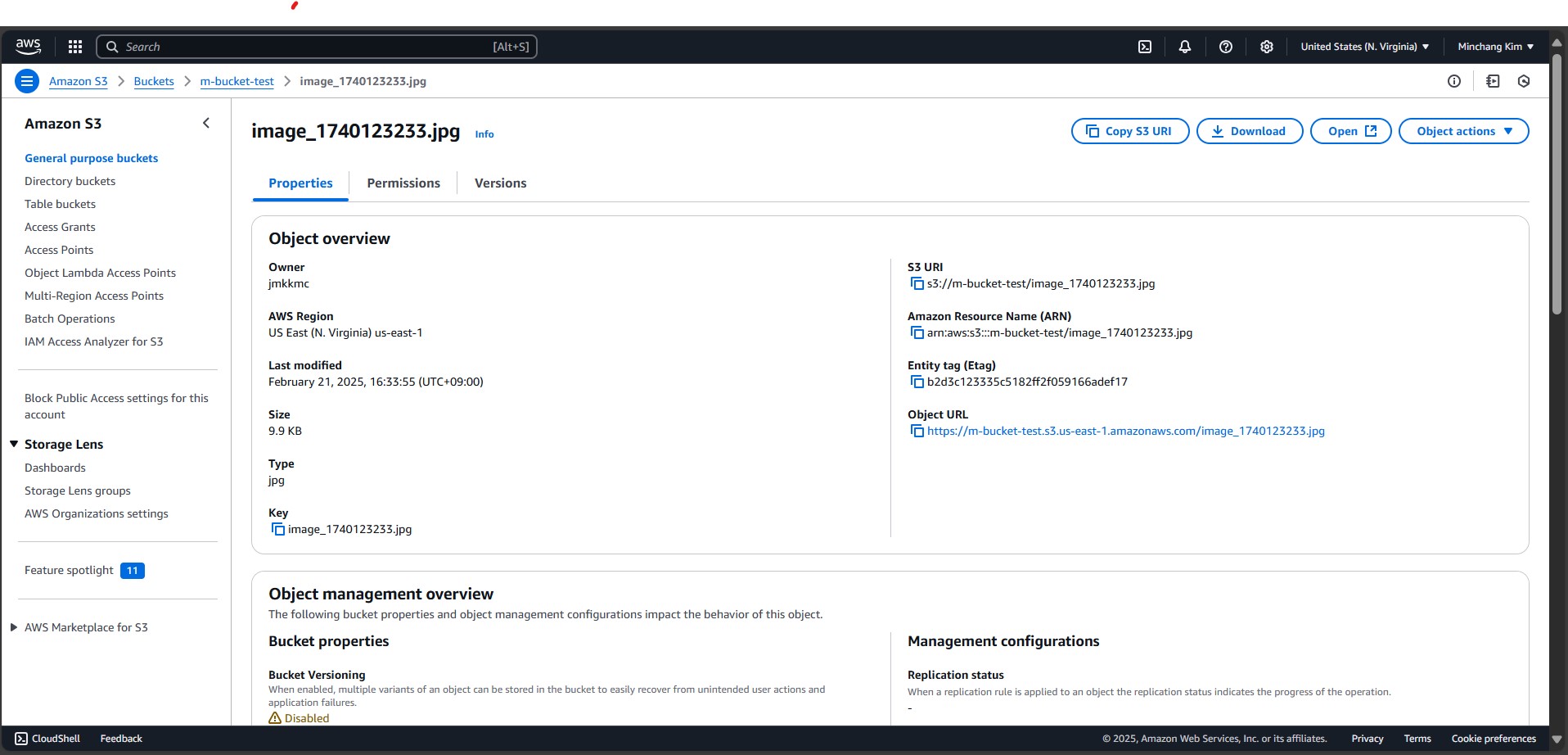
Task: Open Batch Operations in sidebar
Action: pyautogui.click(x=70, y=319)
